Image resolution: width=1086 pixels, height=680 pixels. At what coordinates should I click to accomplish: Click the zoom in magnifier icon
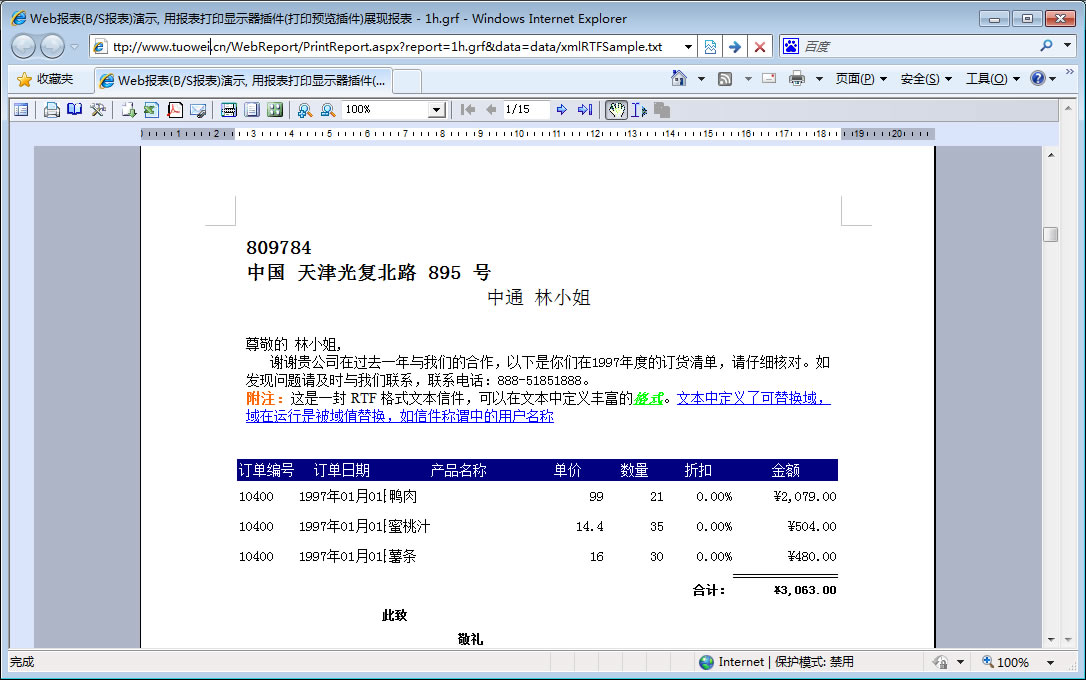point(304,110)
